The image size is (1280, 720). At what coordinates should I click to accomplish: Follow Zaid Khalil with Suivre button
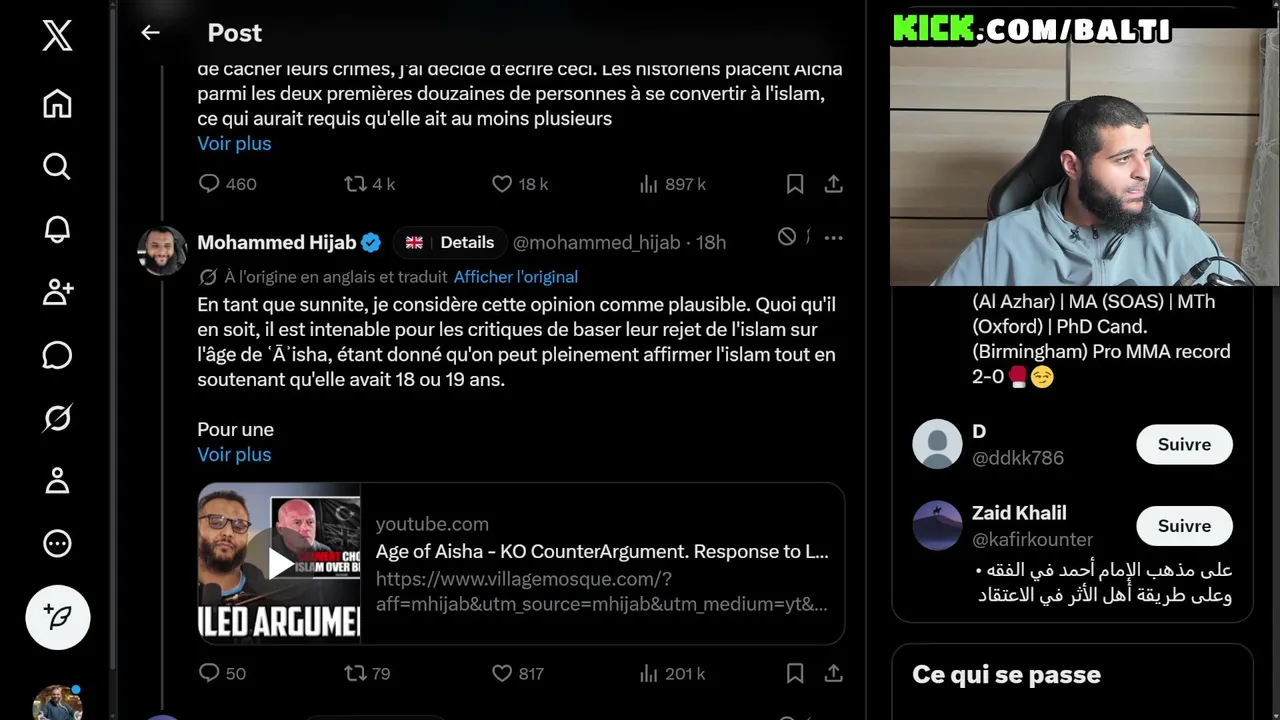(x=1184, y=526)
